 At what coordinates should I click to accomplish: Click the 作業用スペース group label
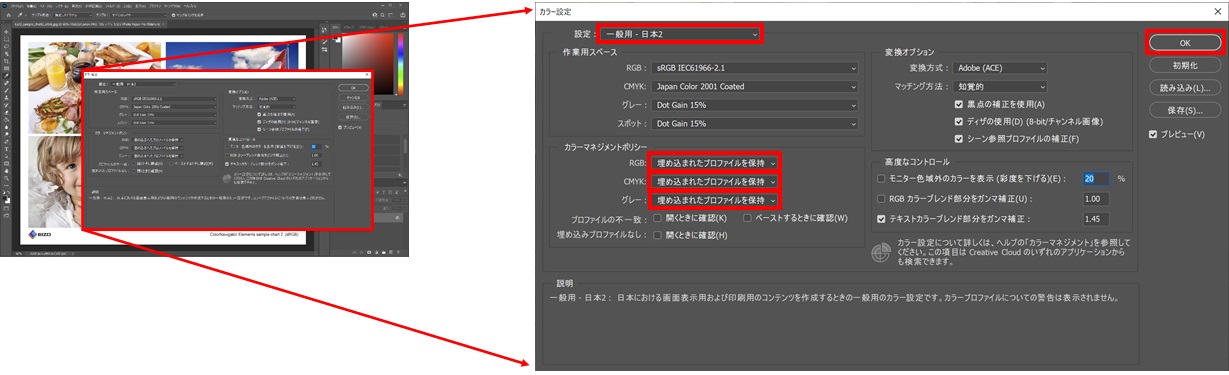[x=590, y=51]
